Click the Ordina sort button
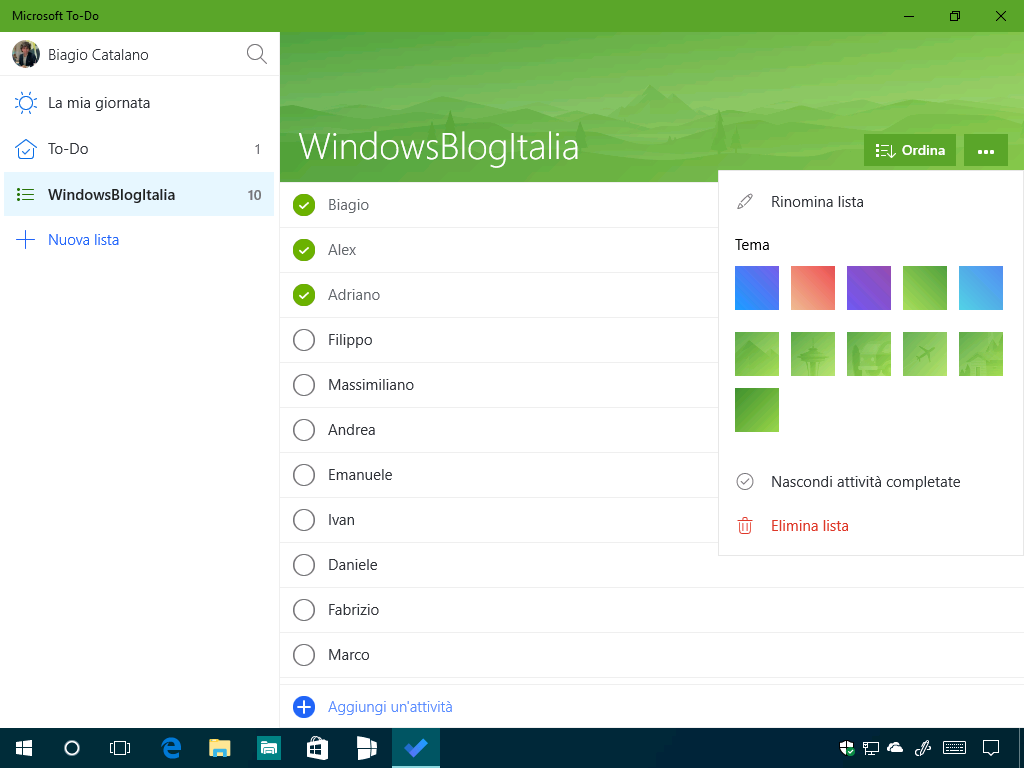Image resolution: width=1024 pixels, height=768 pixels. (910, 150)
